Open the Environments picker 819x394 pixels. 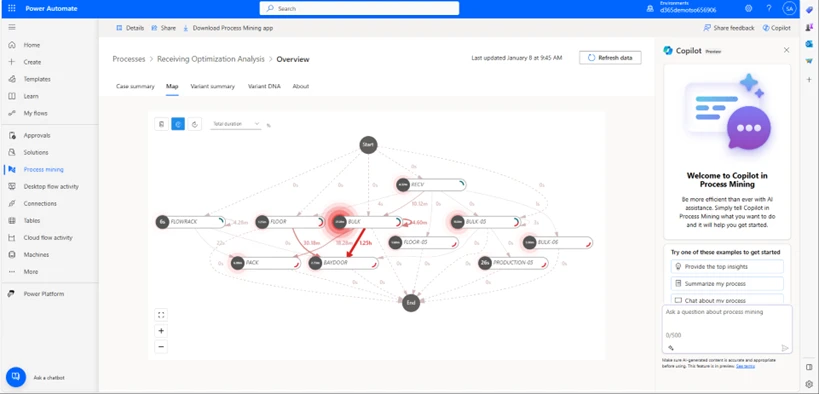(682, 8)
